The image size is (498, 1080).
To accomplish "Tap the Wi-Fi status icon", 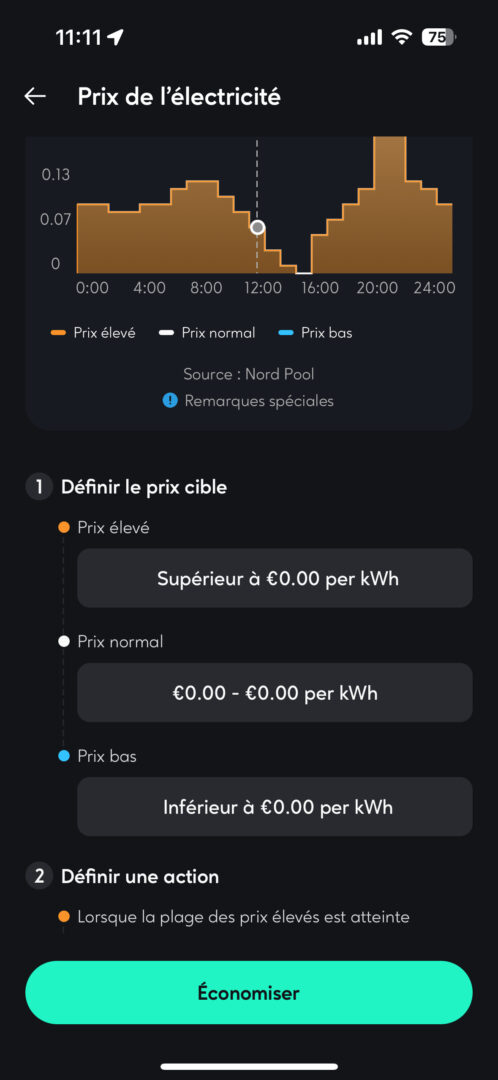I will click(402, 38).
